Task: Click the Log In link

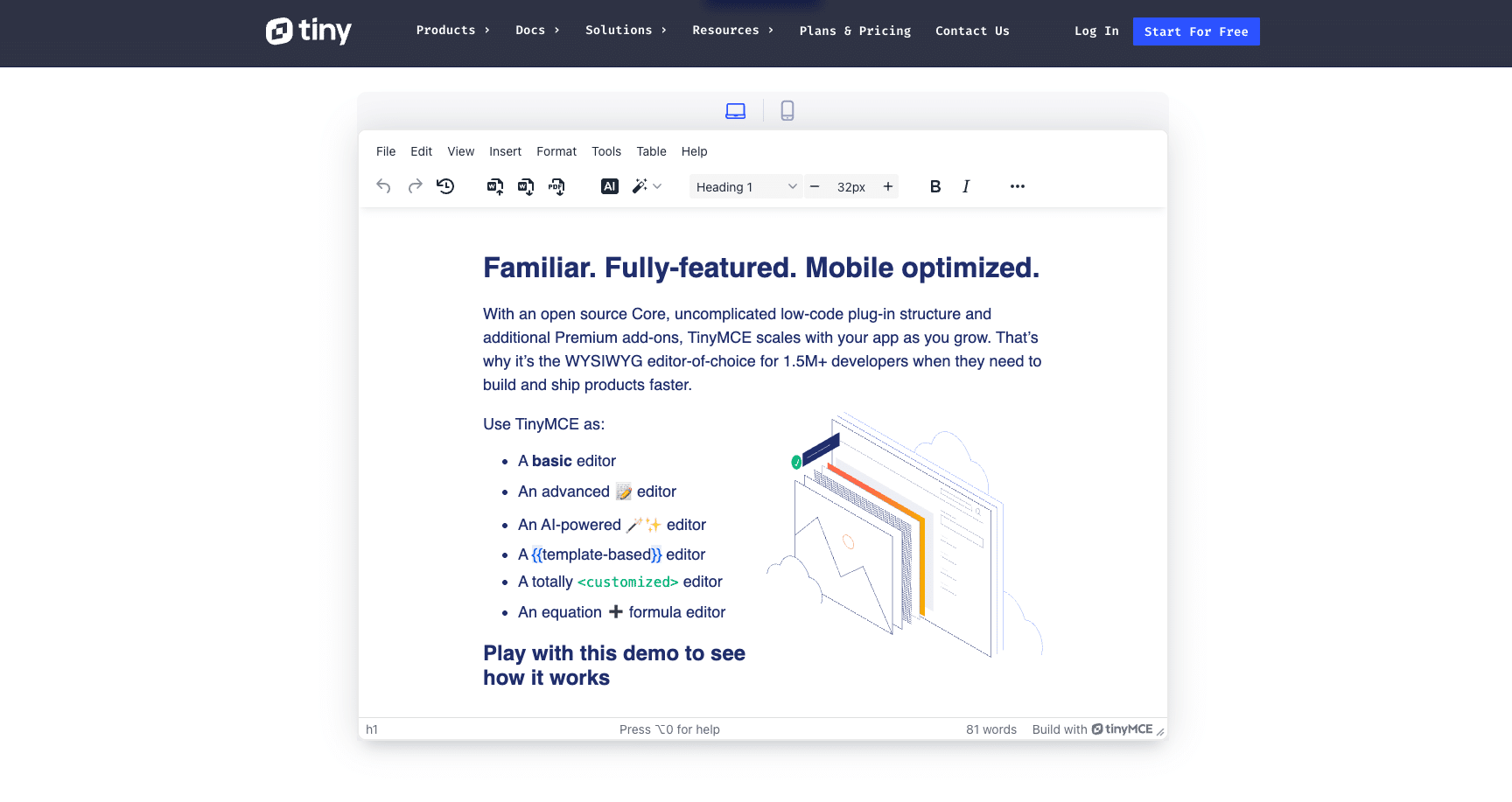Action: [1095, 31]
